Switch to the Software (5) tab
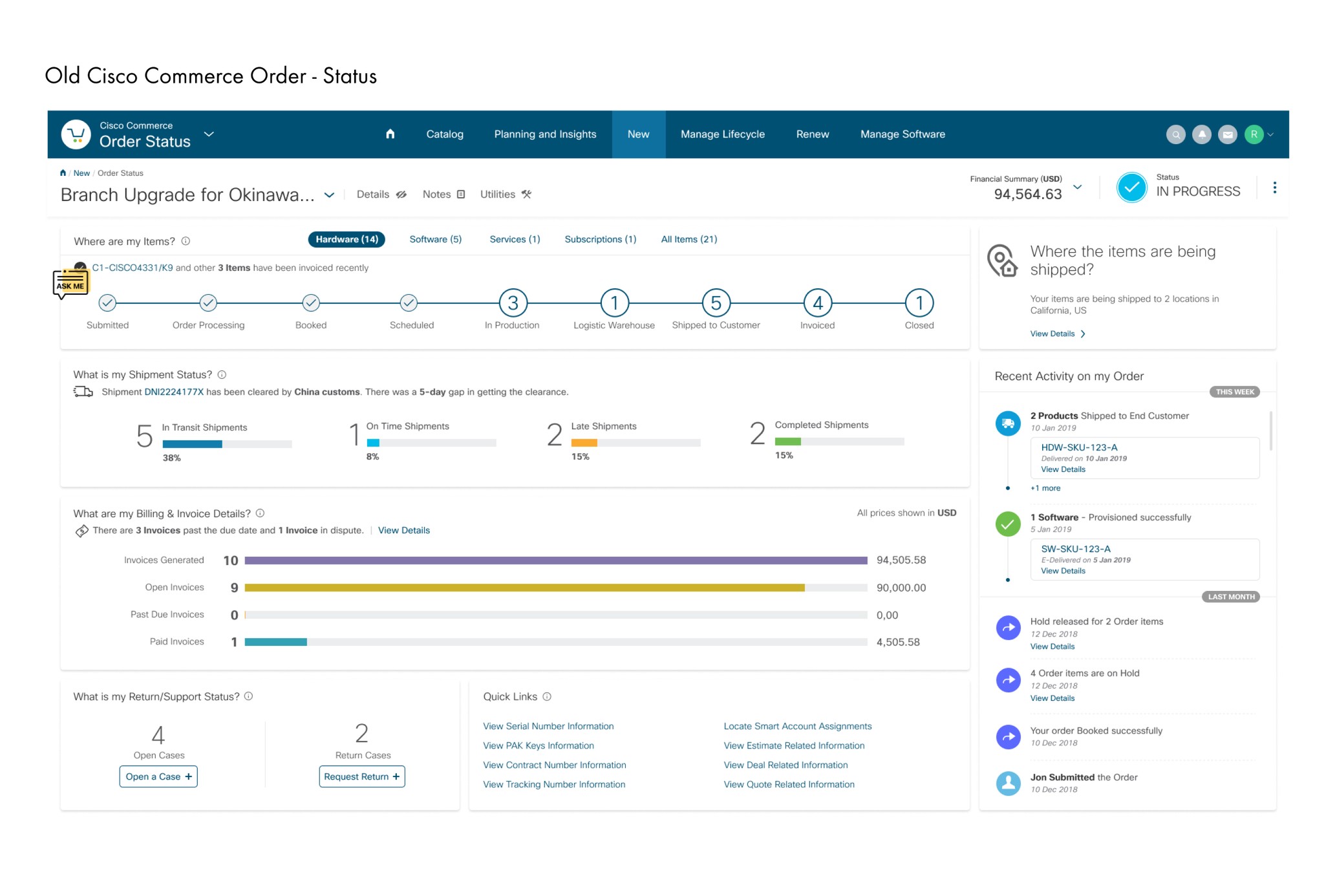 (x=434, y=239)
